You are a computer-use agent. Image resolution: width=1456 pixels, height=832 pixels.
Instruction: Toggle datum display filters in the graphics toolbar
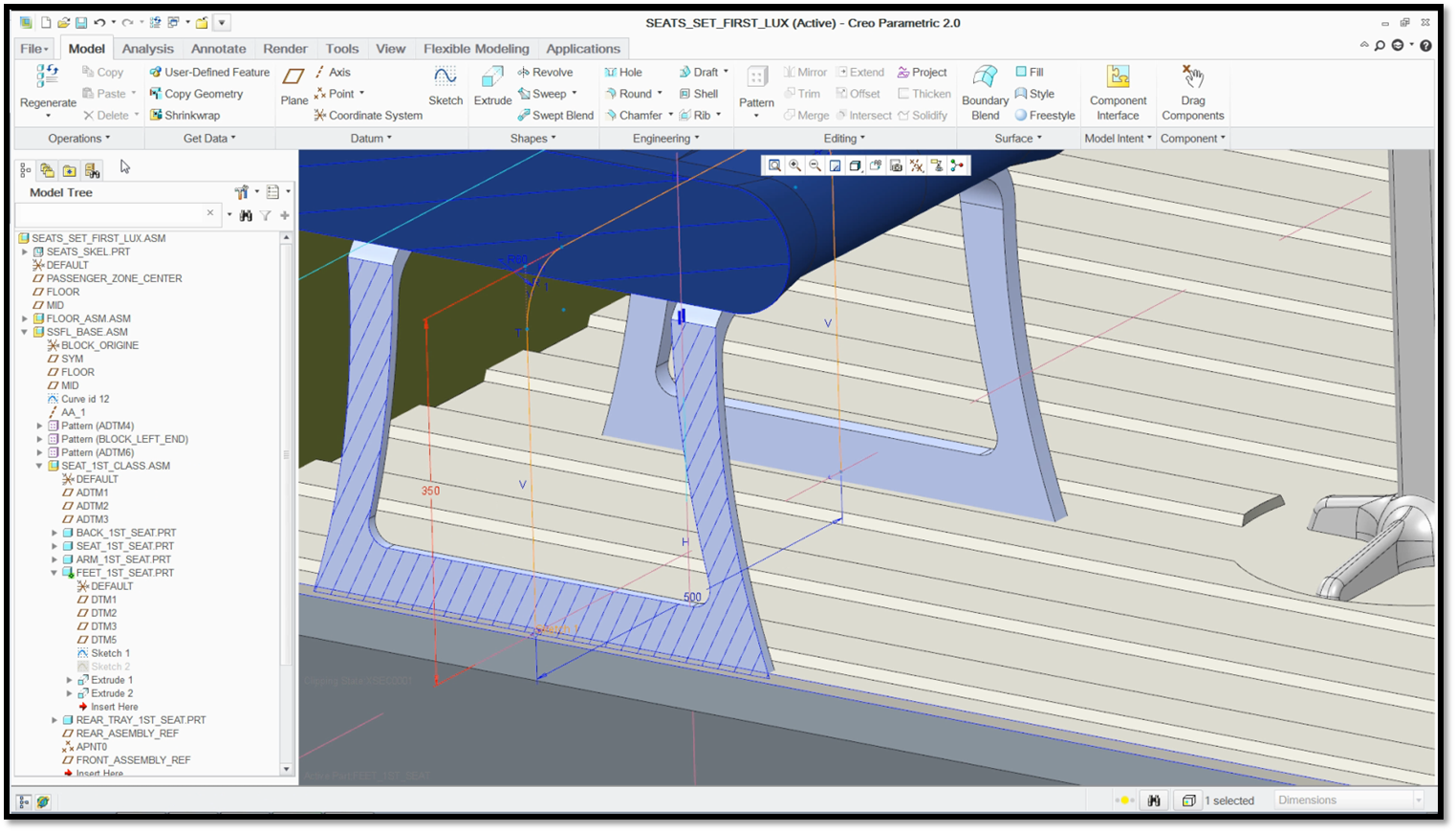click(x=916, y=164)
